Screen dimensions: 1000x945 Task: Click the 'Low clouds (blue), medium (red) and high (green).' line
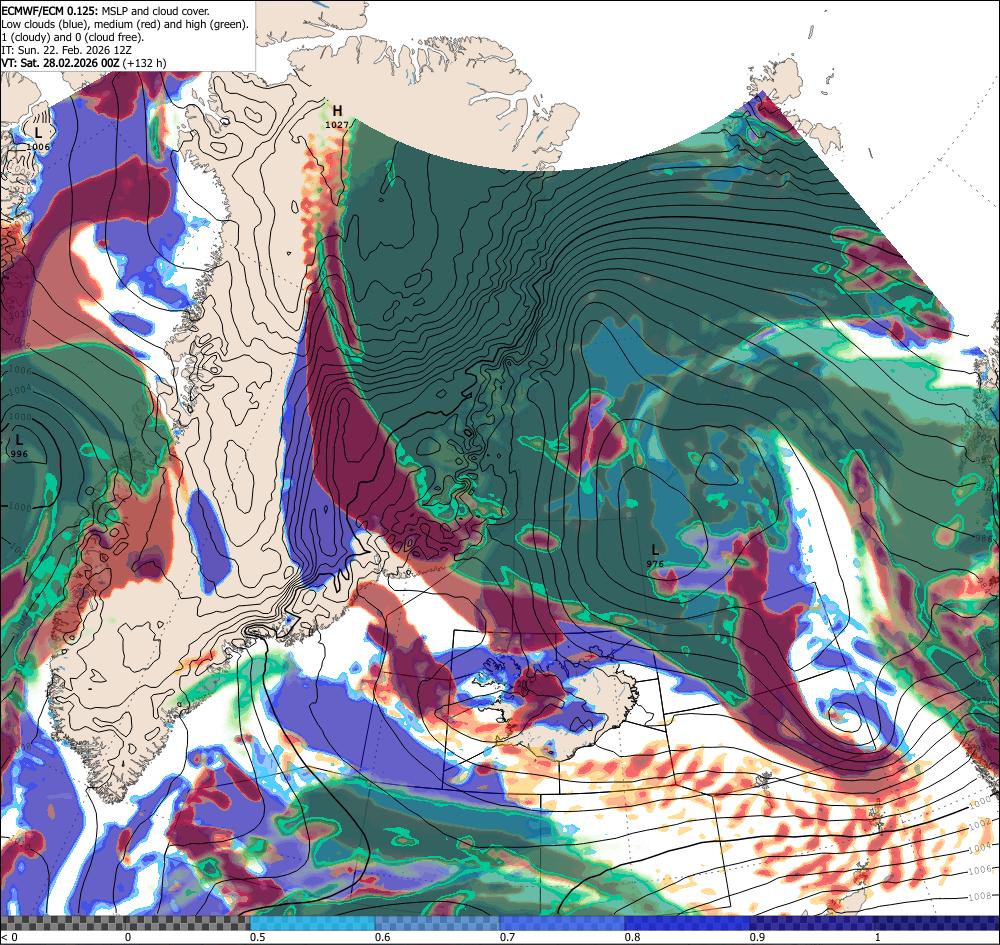(x=125, y=24)
